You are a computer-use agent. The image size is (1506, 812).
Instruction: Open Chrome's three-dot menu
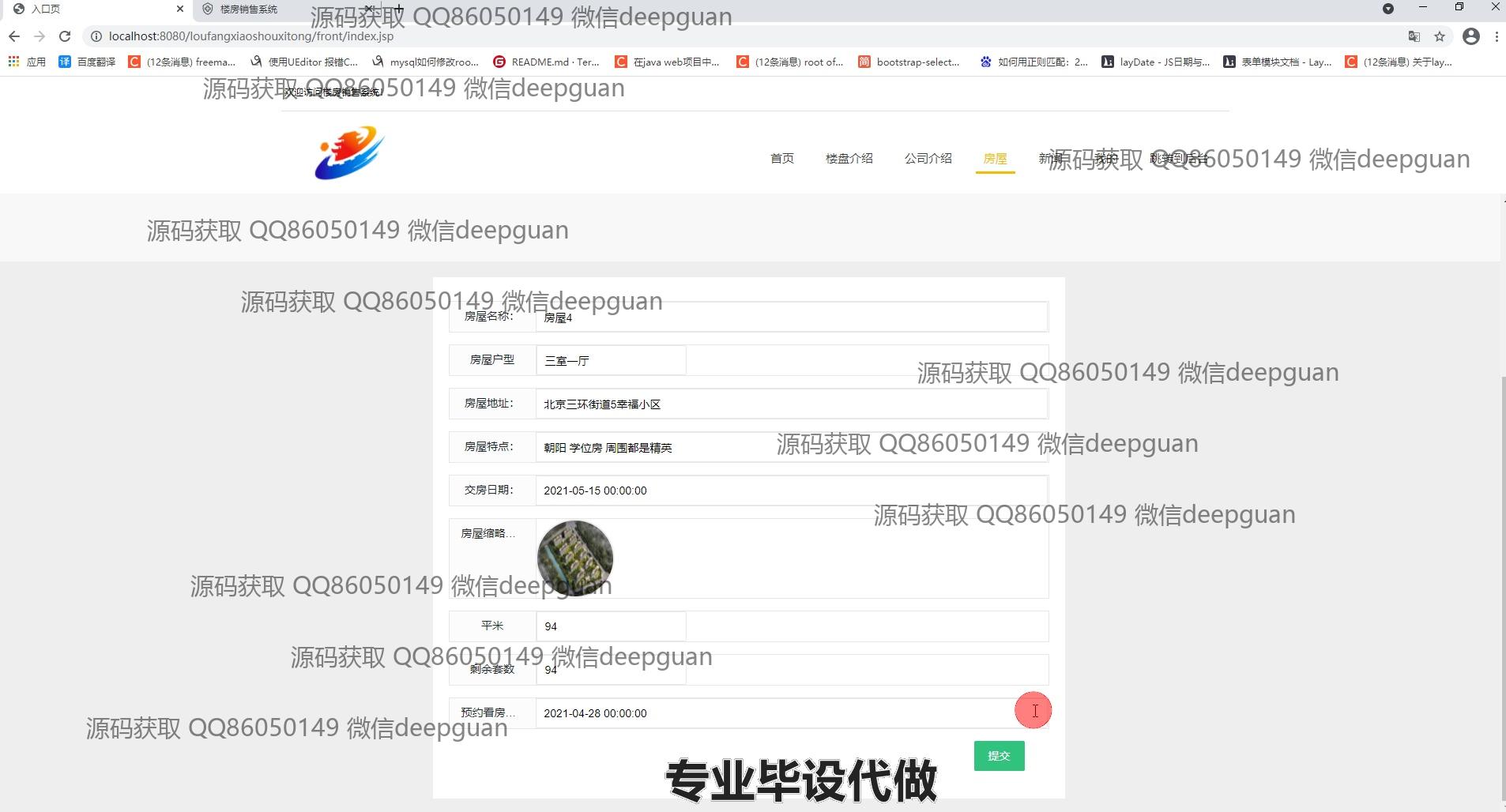tap(1497, 36)
